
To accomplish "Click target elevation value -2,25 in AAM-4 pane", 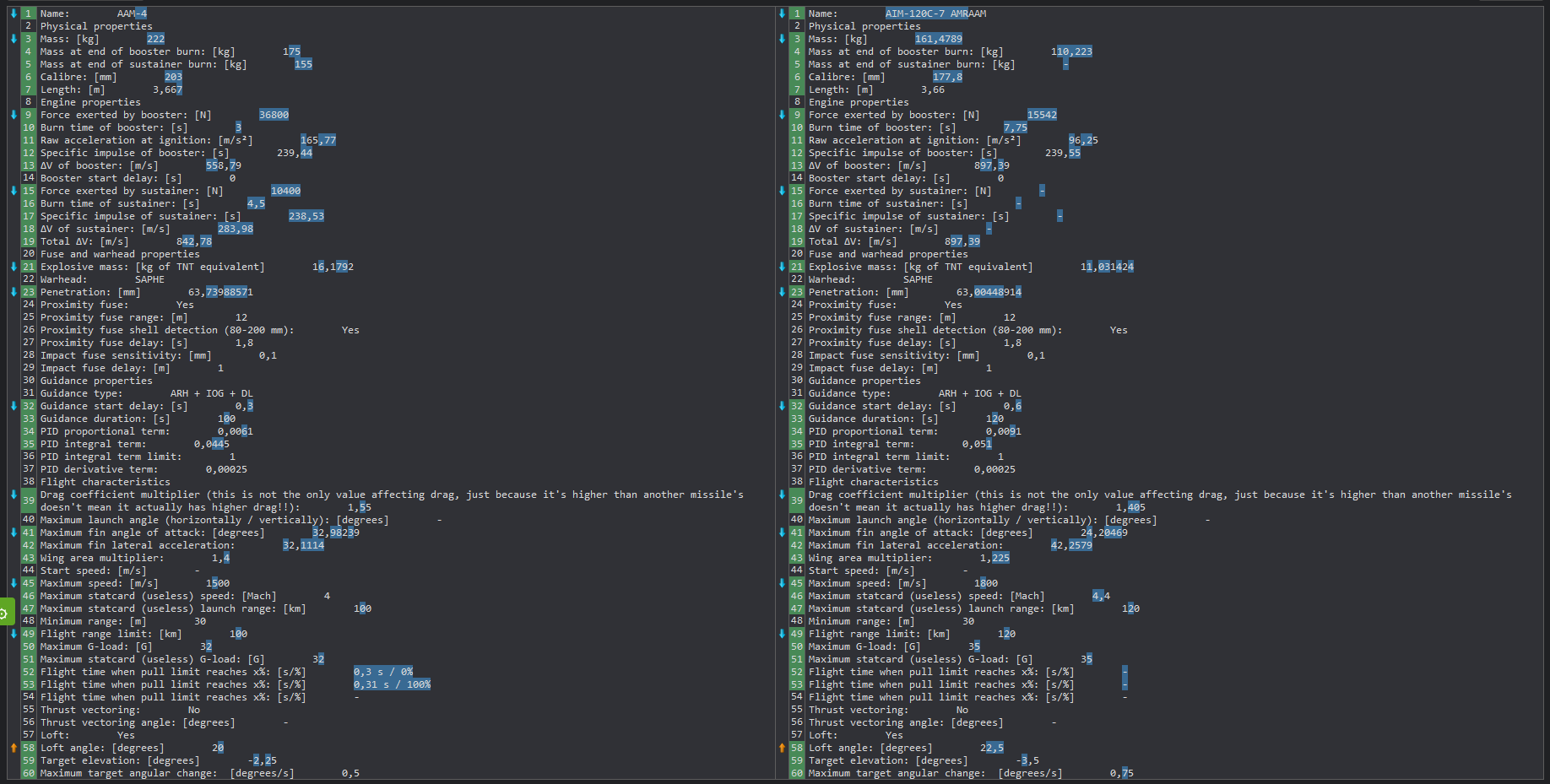I will 263,760.
